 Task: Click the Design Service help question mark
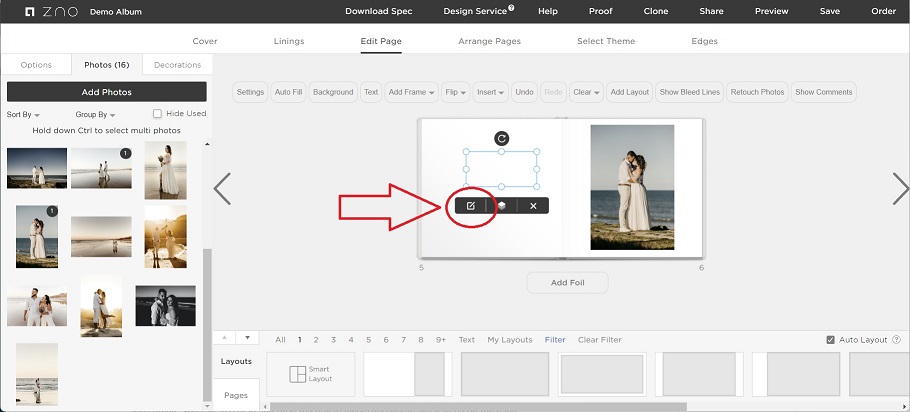click(511, 8)
